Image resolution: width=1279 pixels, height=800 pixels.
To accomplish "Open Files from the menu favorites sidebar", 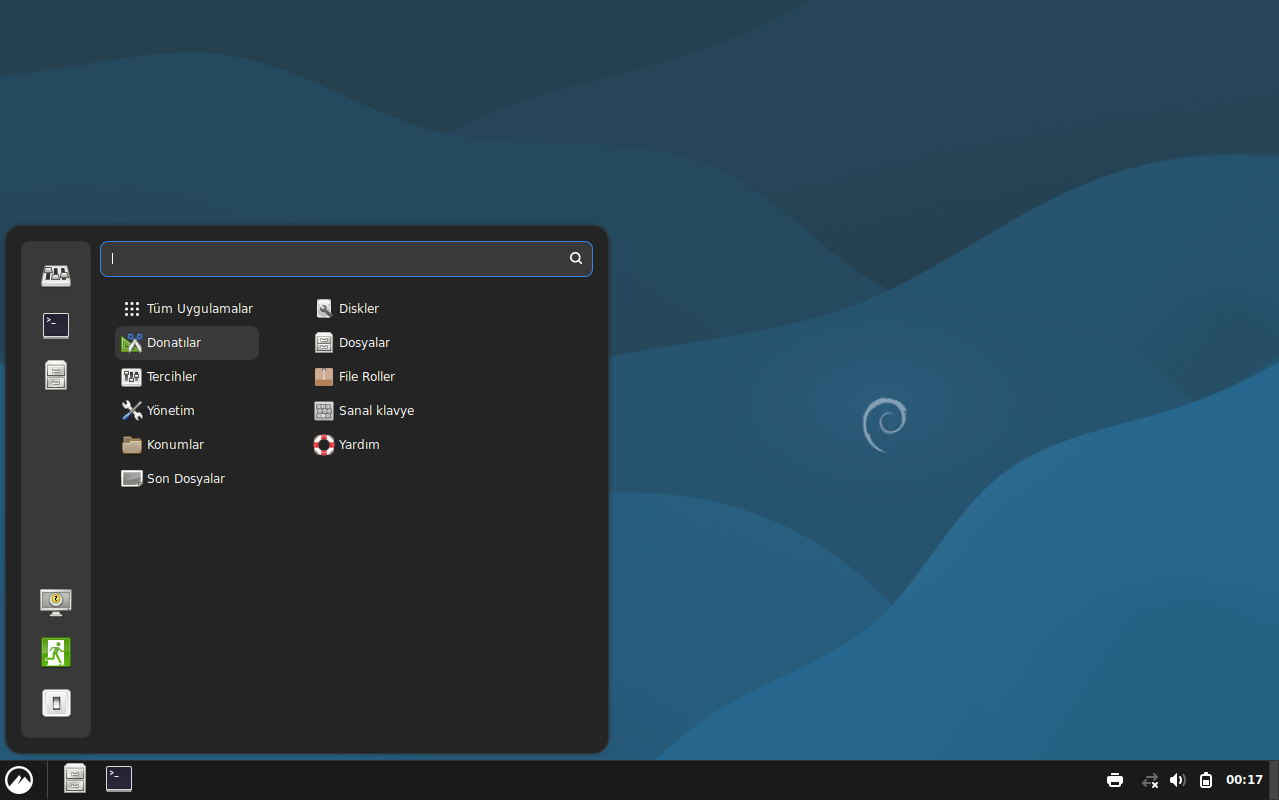I will point(56,375).
